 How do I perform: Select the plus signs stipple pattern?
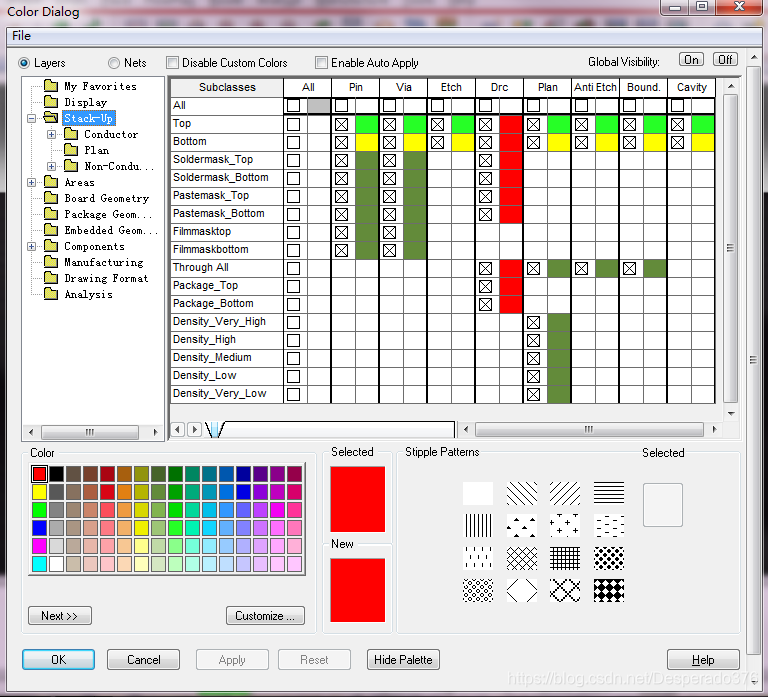coord(565,526)
